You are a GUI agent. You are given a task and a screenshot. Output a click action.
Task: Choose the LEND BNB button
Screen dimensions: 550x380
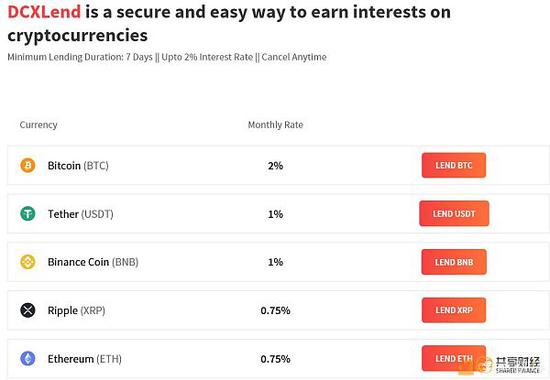454,262
